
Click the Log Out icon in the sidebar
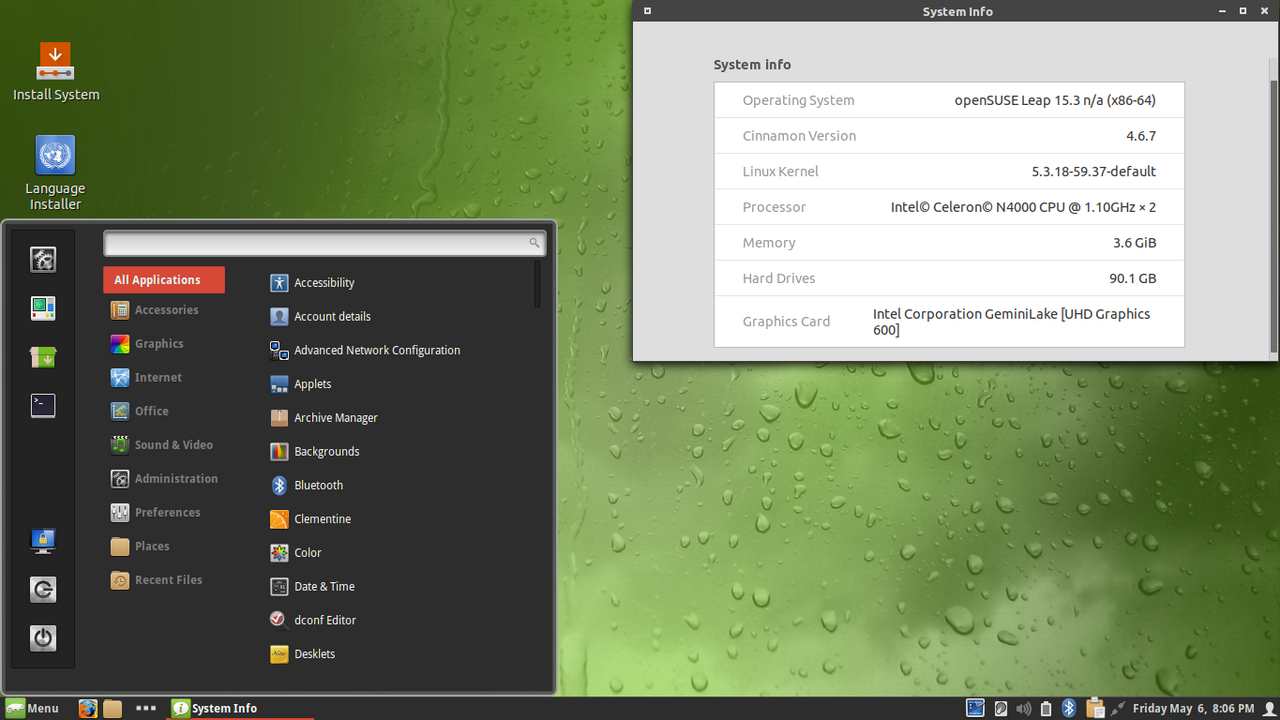click(x=43, y=590)
